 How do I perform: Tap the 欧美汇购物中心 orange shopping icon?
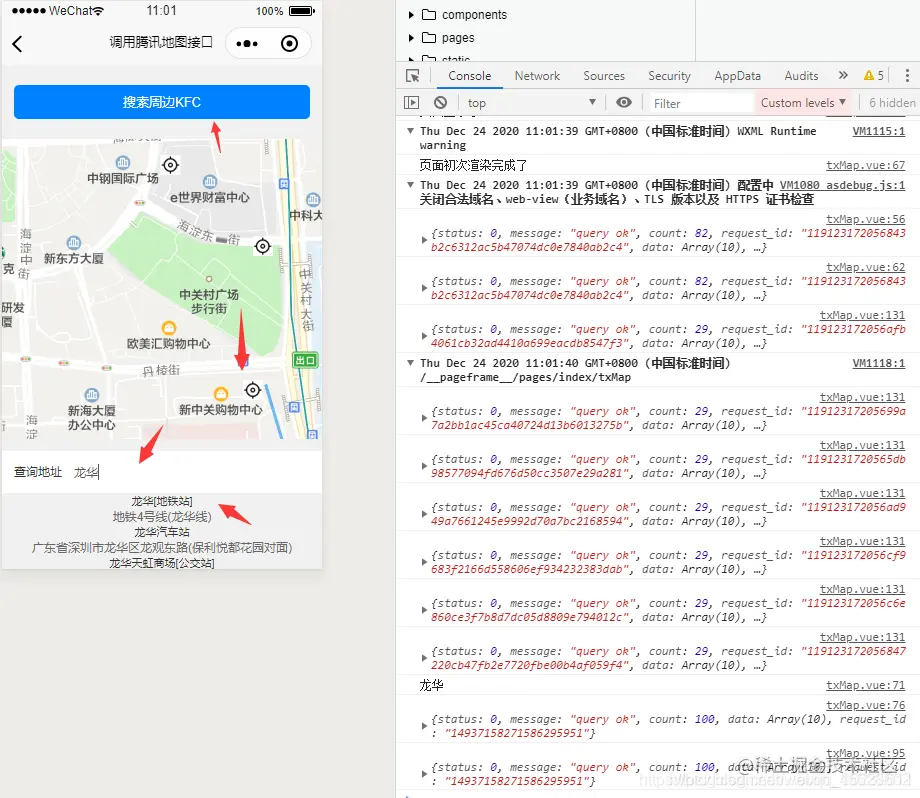coord(169,327)
